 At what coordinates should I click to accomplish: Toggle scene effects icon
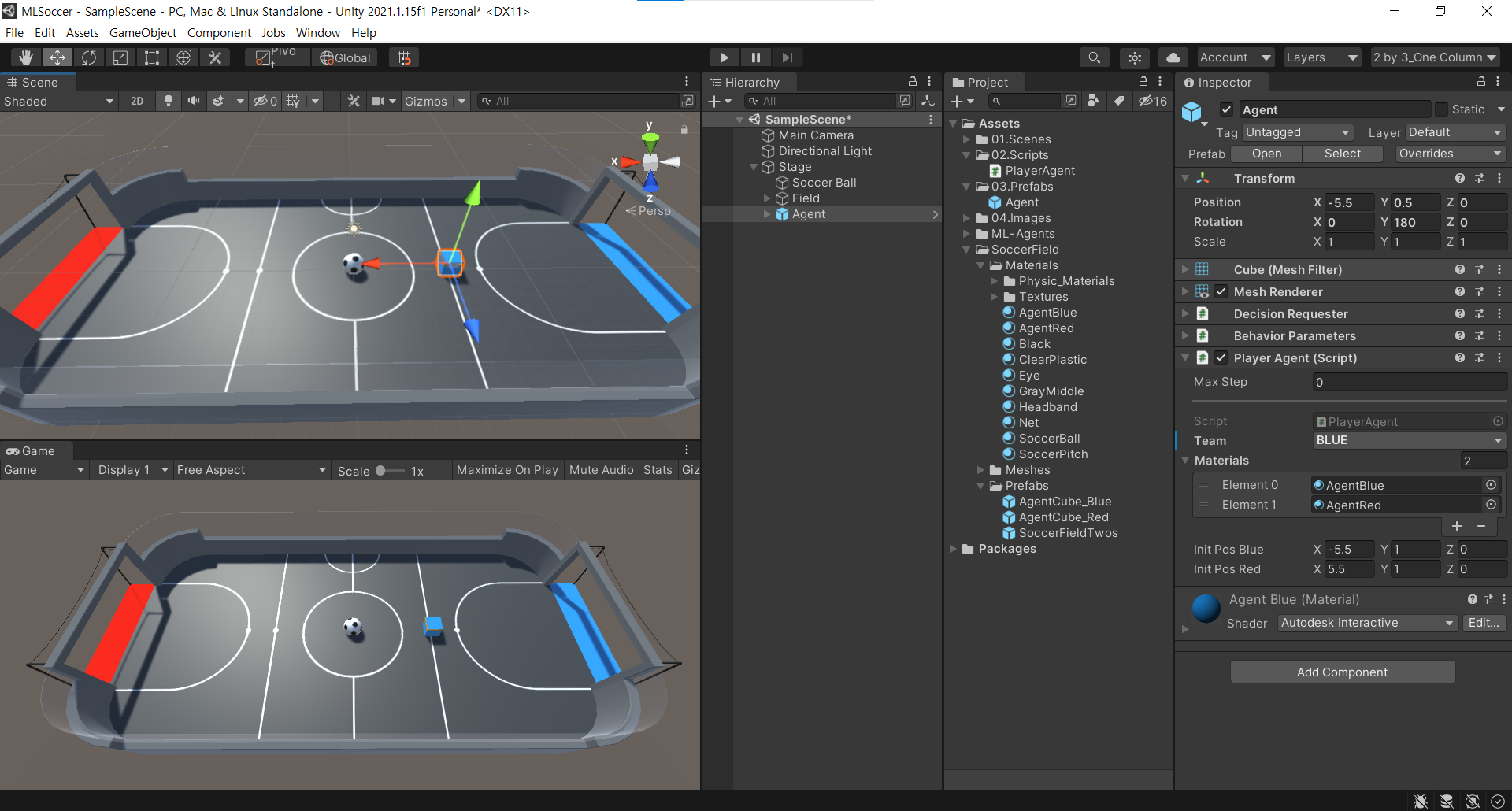tap(219, 101)
